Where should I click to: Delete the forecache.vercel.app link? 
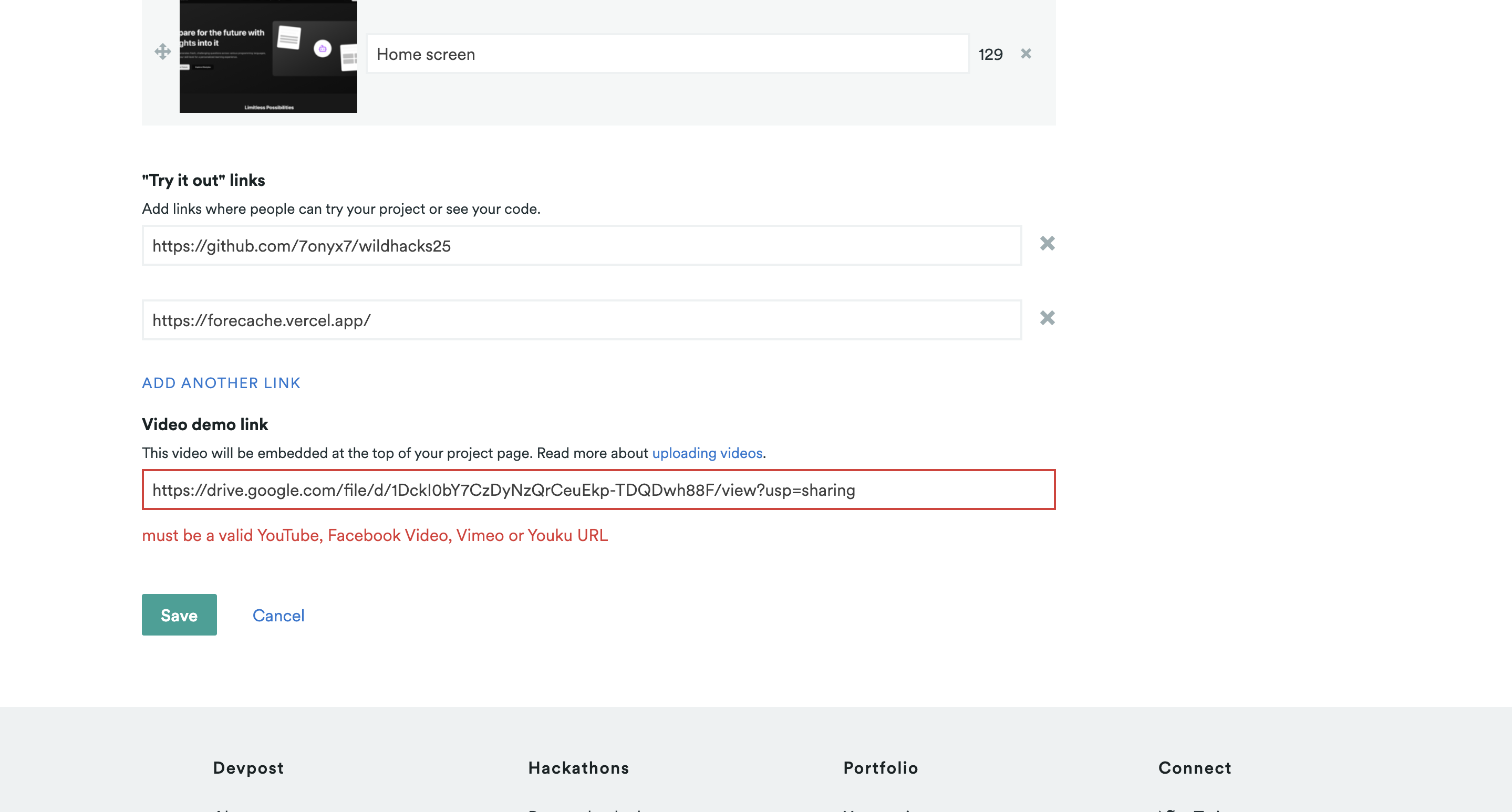coord(1047,318)
